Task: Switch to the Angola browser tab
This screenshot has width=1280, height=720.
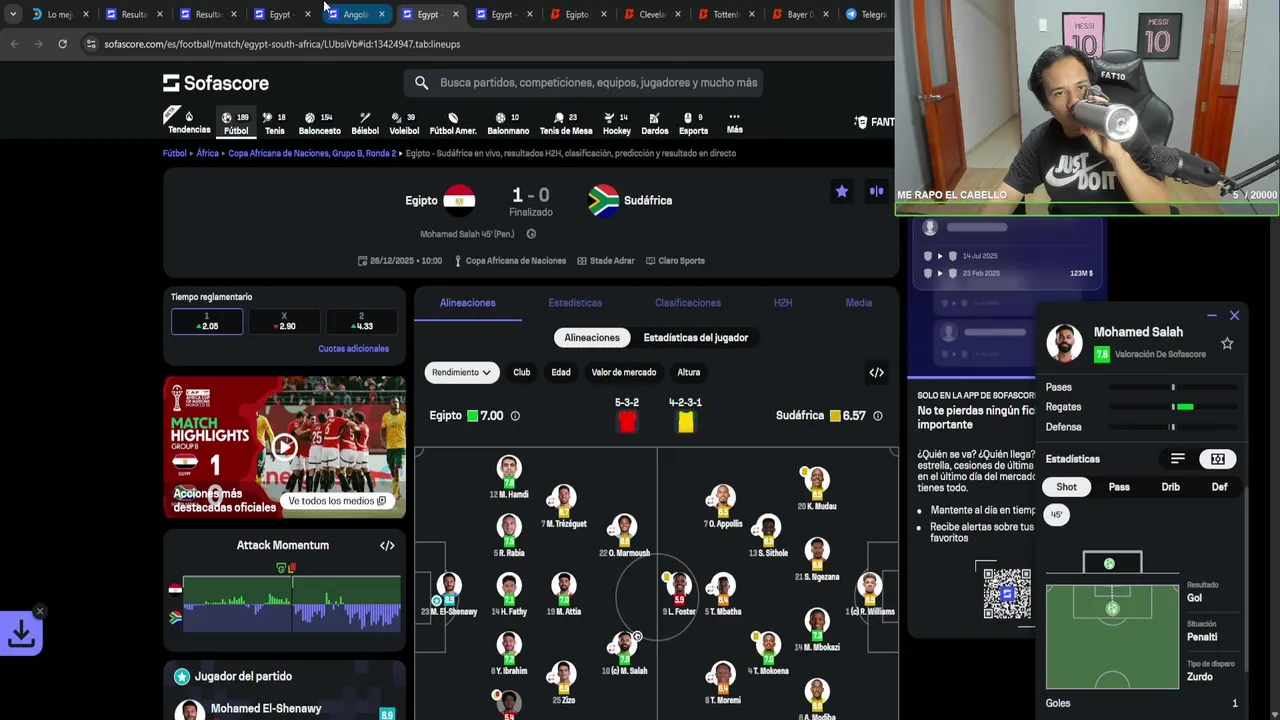Action: pos(355,14)
